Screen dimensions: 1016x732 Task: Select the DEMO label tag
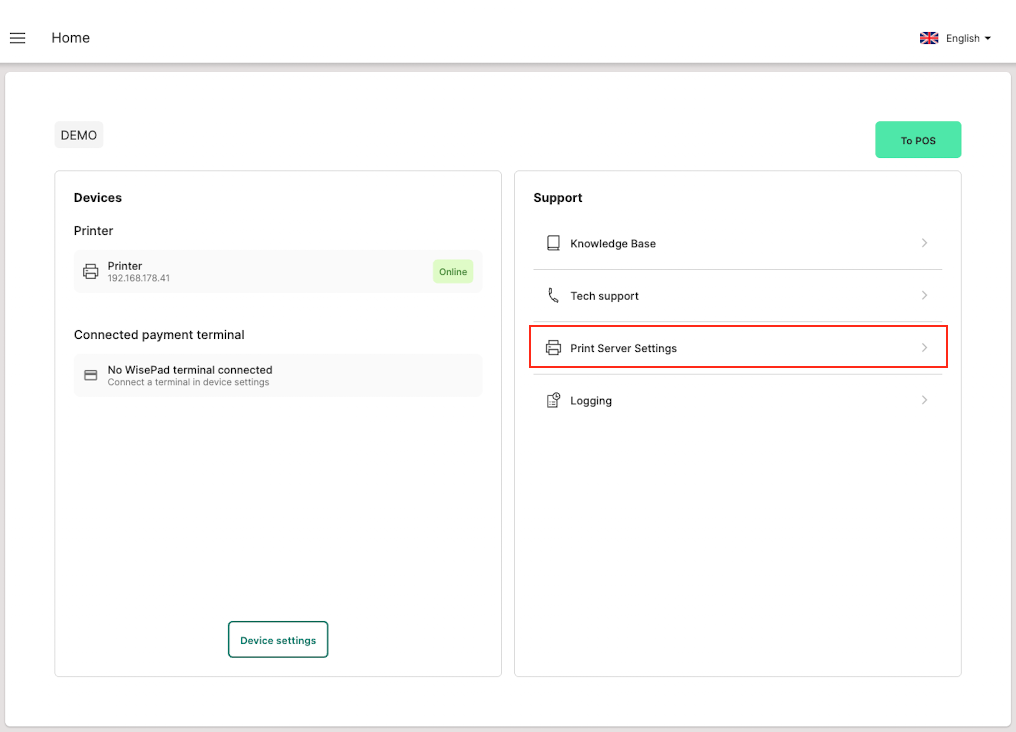click(79, 135)
